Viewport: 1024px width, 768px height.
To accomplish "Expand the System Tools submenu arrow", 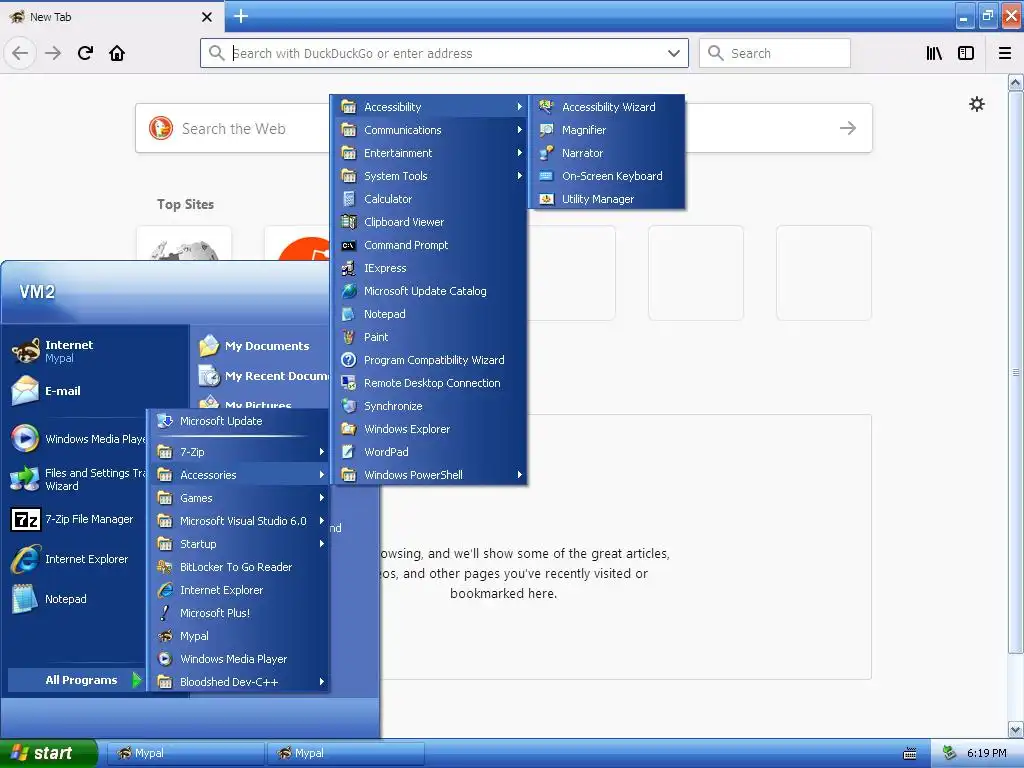I will (520, 176).
